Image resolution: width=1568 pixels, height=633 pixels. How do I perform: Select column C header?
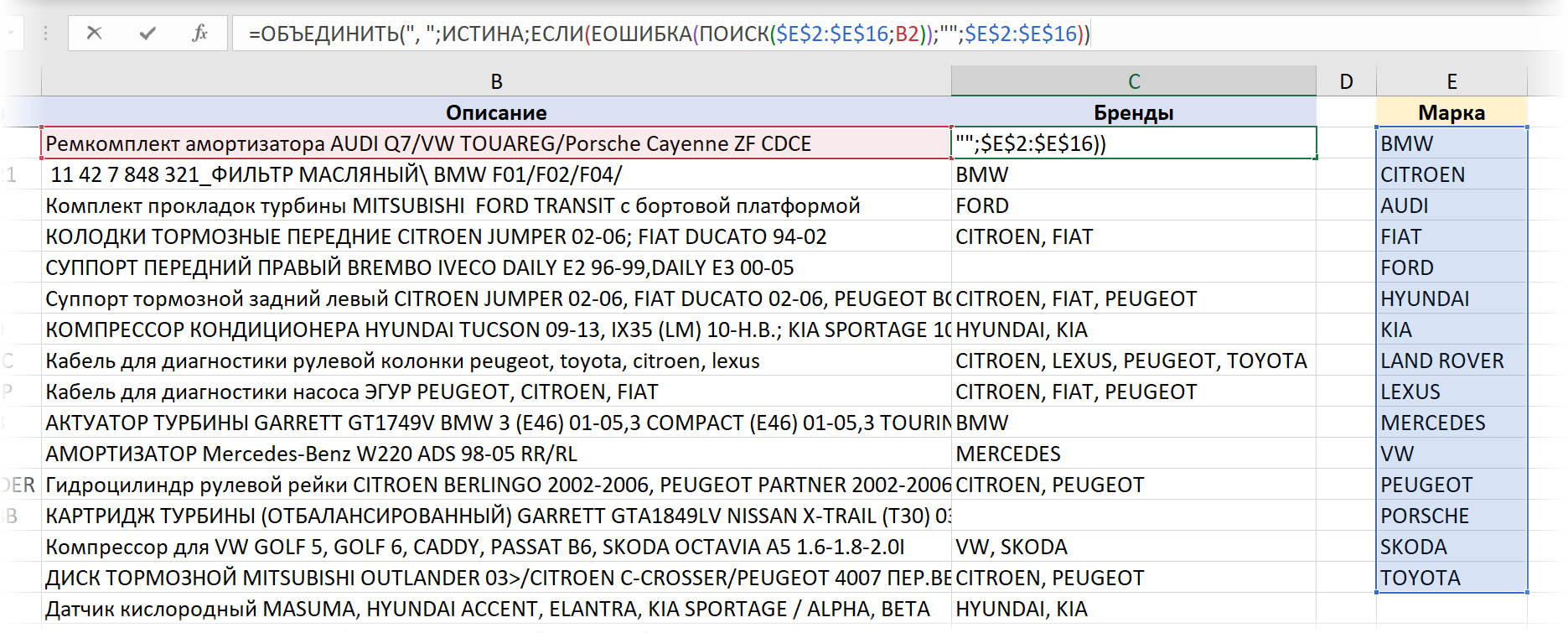click(x=1134, y=81)
